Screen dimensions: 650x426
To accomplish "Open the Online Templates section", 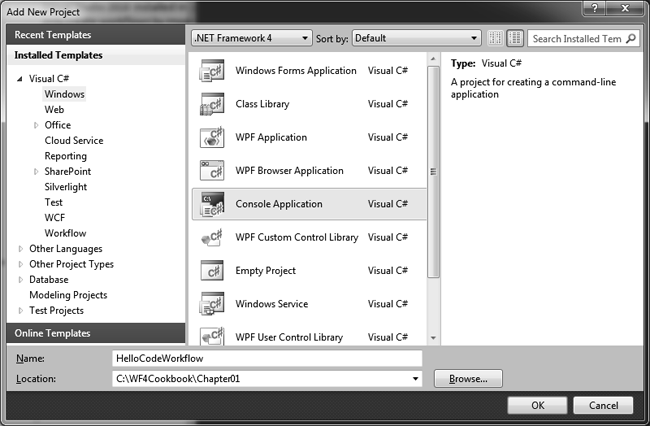I will (96, 333).
